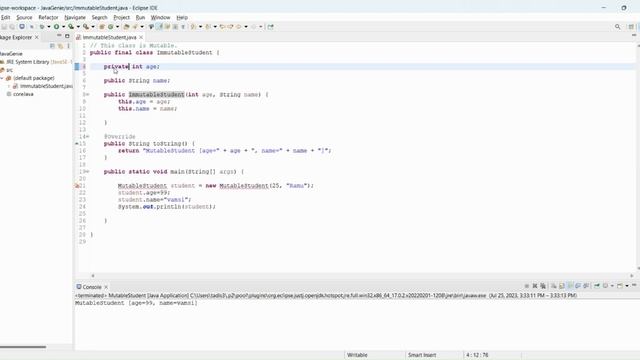This screenshot has width=640, height=360.
Task: Click the Open Perspective icon at top right
Action: [631, 27]
